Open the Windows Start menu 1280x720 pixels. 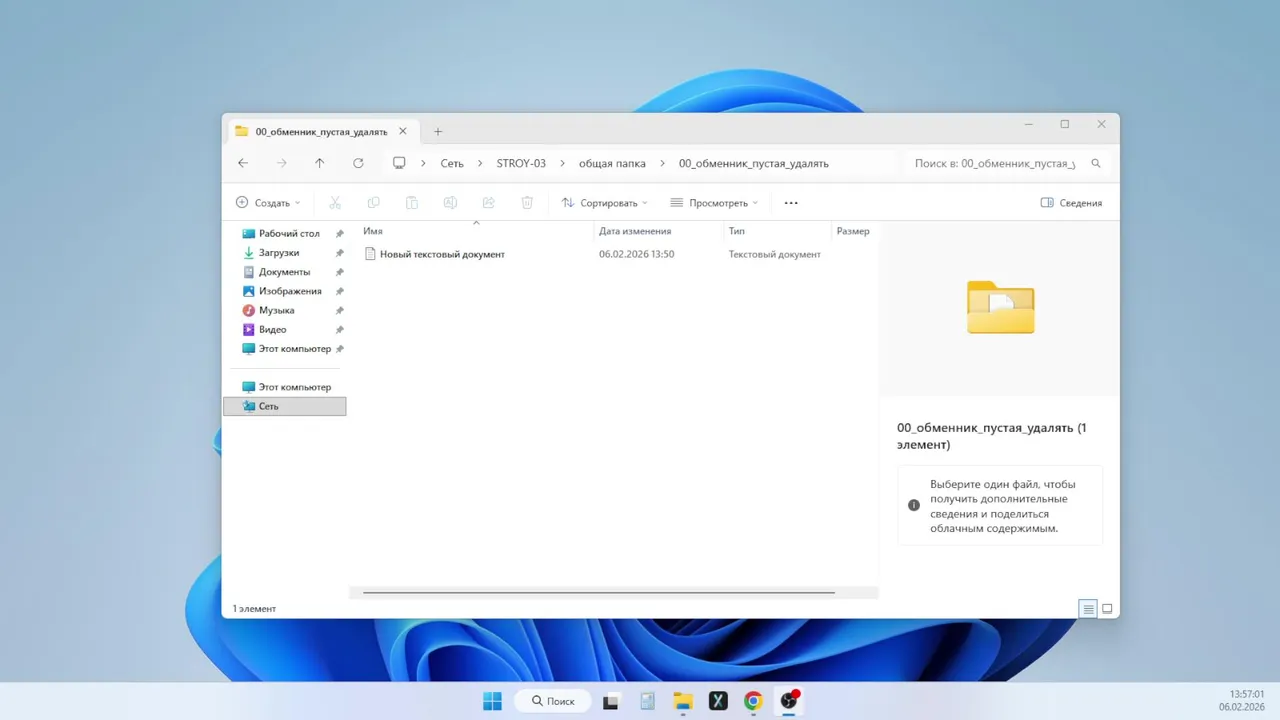pos(493,701)
